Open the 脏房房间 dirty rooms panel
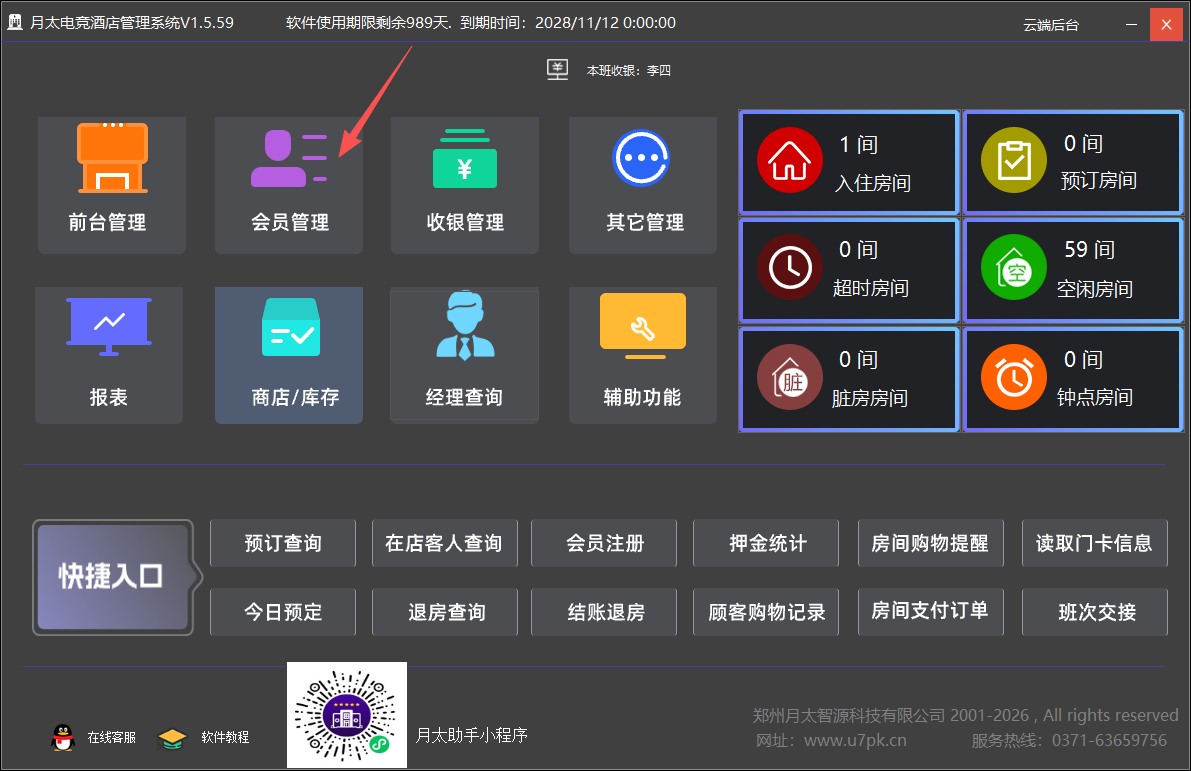This screenshot has height=771, width=1191. (x=848, y=379)
